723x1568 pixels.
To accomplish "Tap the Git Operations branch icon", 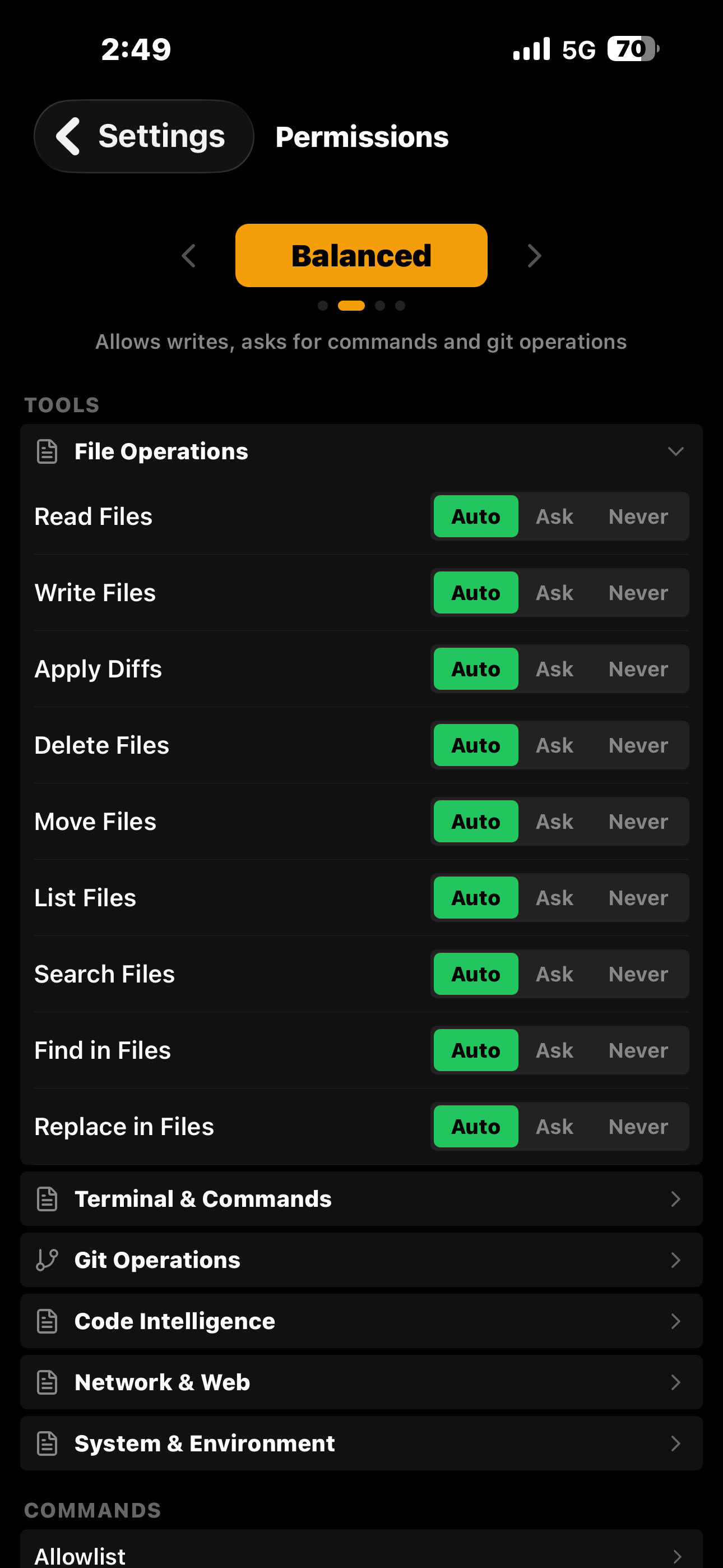I will 47,1260.
